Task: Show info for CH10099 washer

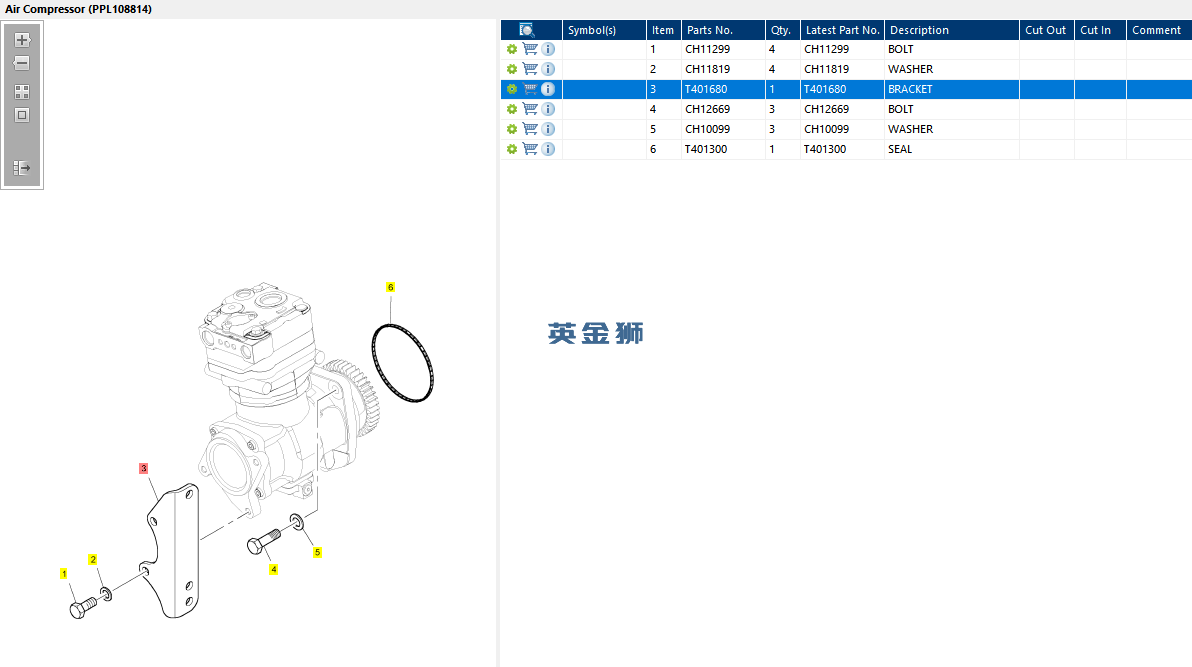Action: coord(548,129)
